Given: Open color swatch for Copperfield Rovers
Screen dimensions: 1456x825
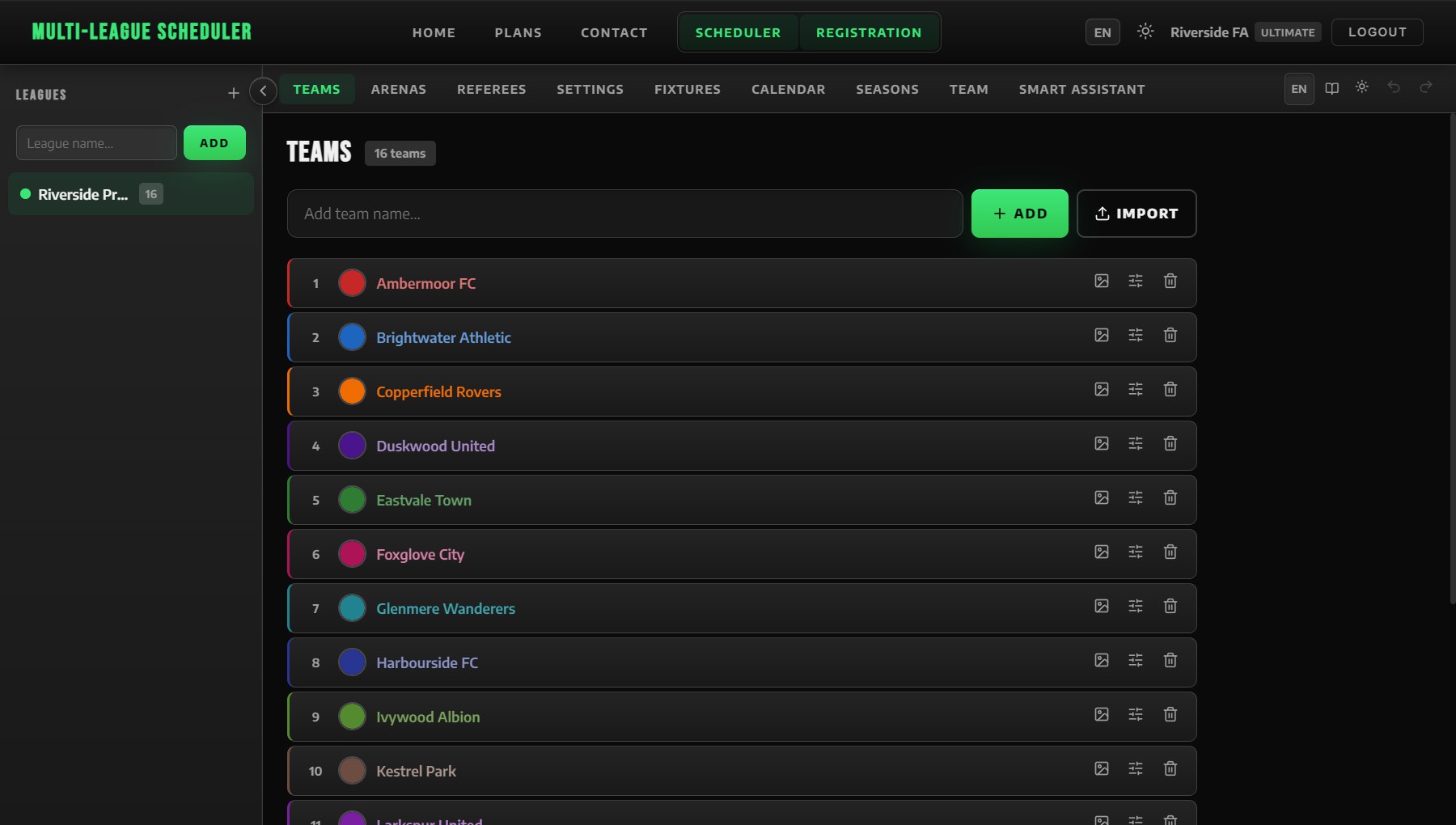Looking at the screenshot, I should [x=352, y=391].
